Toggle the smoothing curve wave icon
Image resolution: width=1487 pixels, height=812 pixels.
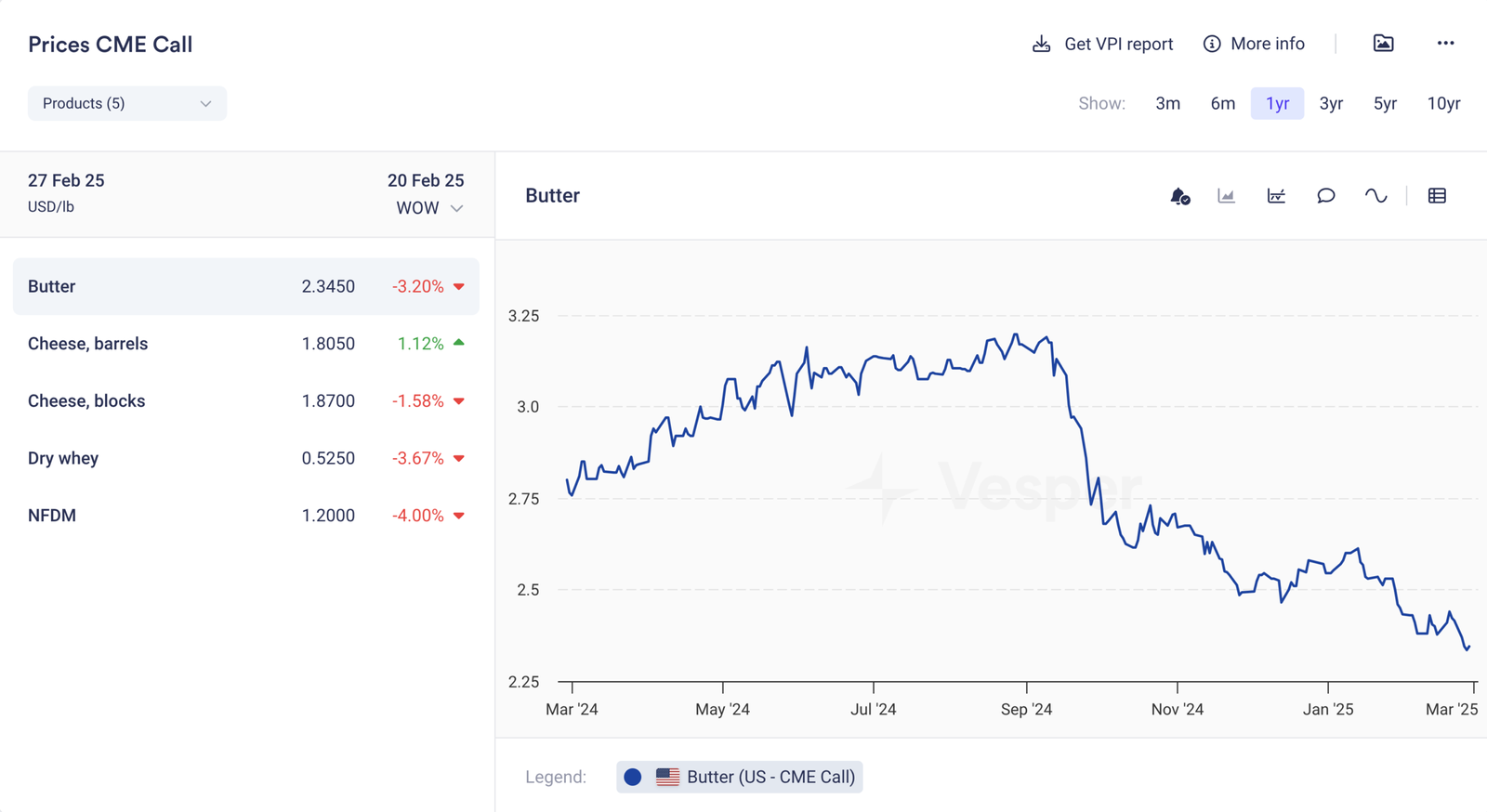click(1375, 196)
